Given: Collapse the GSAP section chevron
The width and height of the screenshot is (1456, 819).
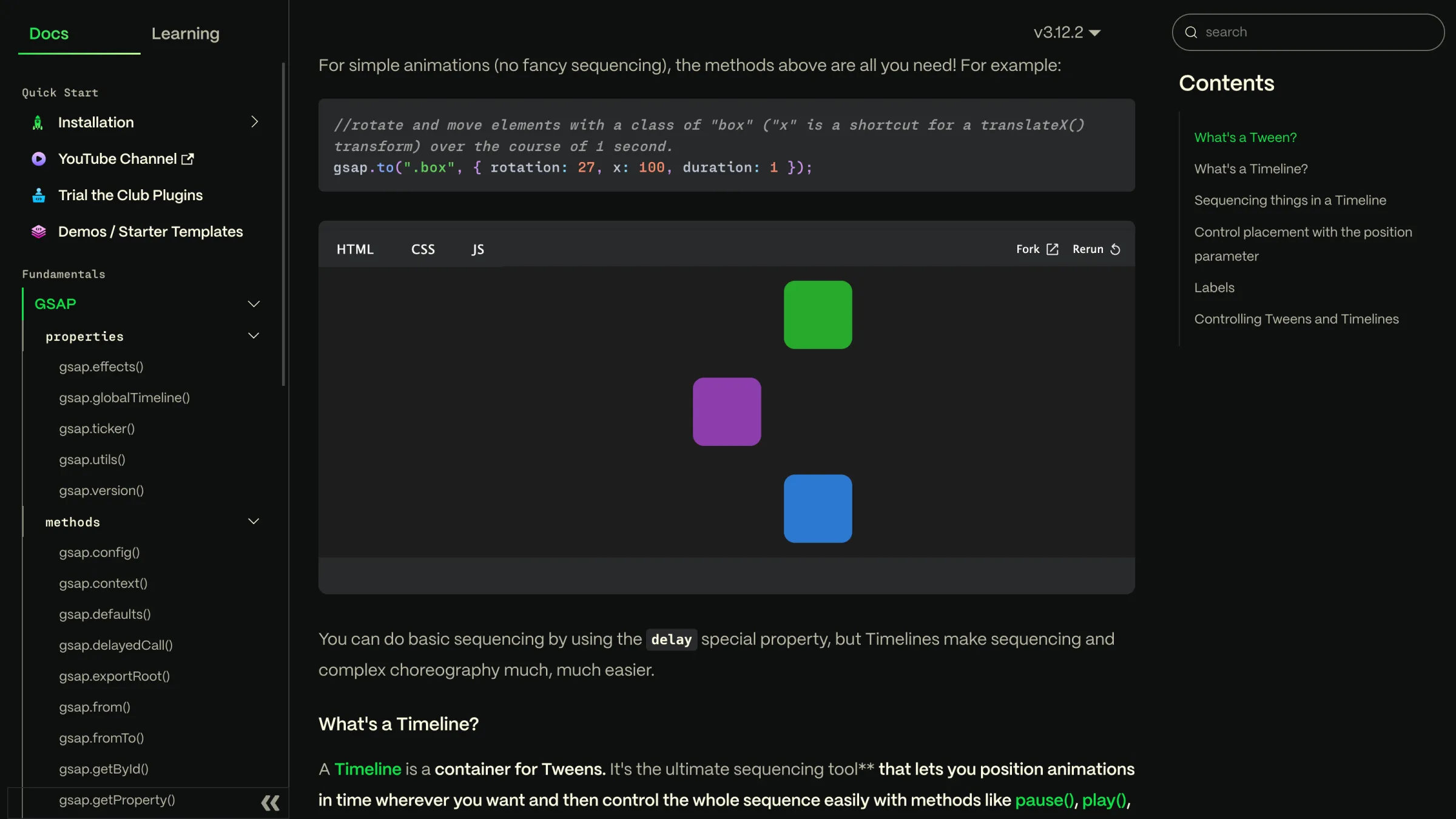Looking at the screenshot, I should [x=254, y=304].
